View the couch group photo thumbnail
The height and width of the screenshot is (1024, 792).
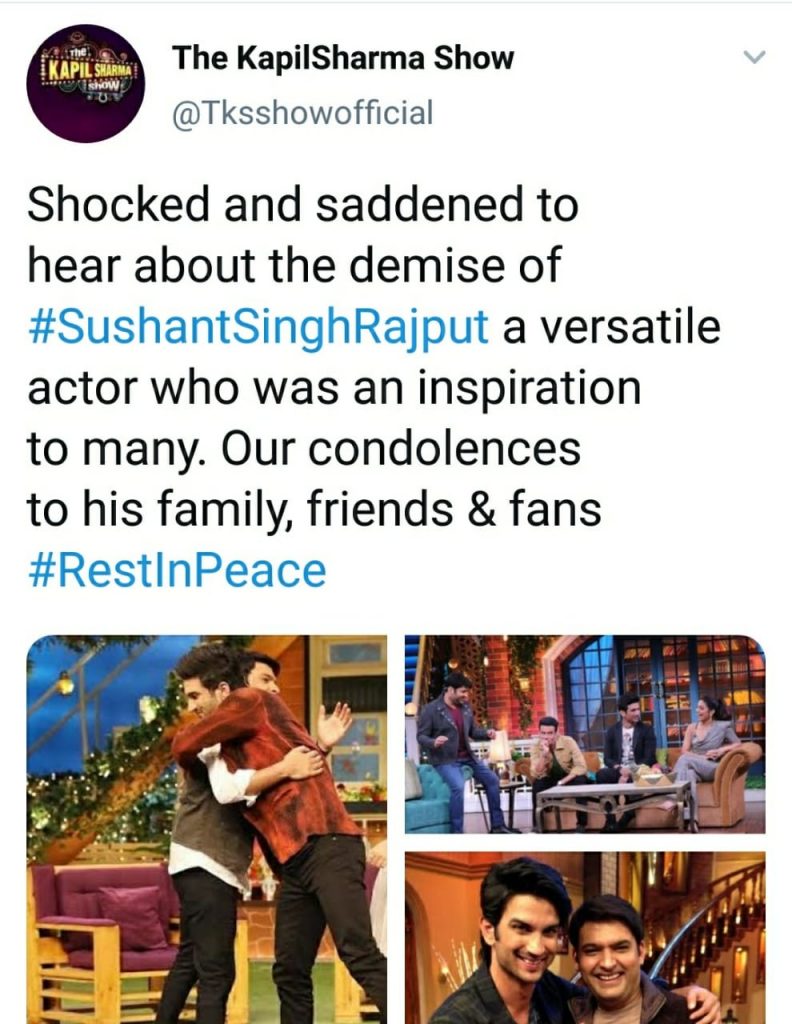[x=585, y=734]
